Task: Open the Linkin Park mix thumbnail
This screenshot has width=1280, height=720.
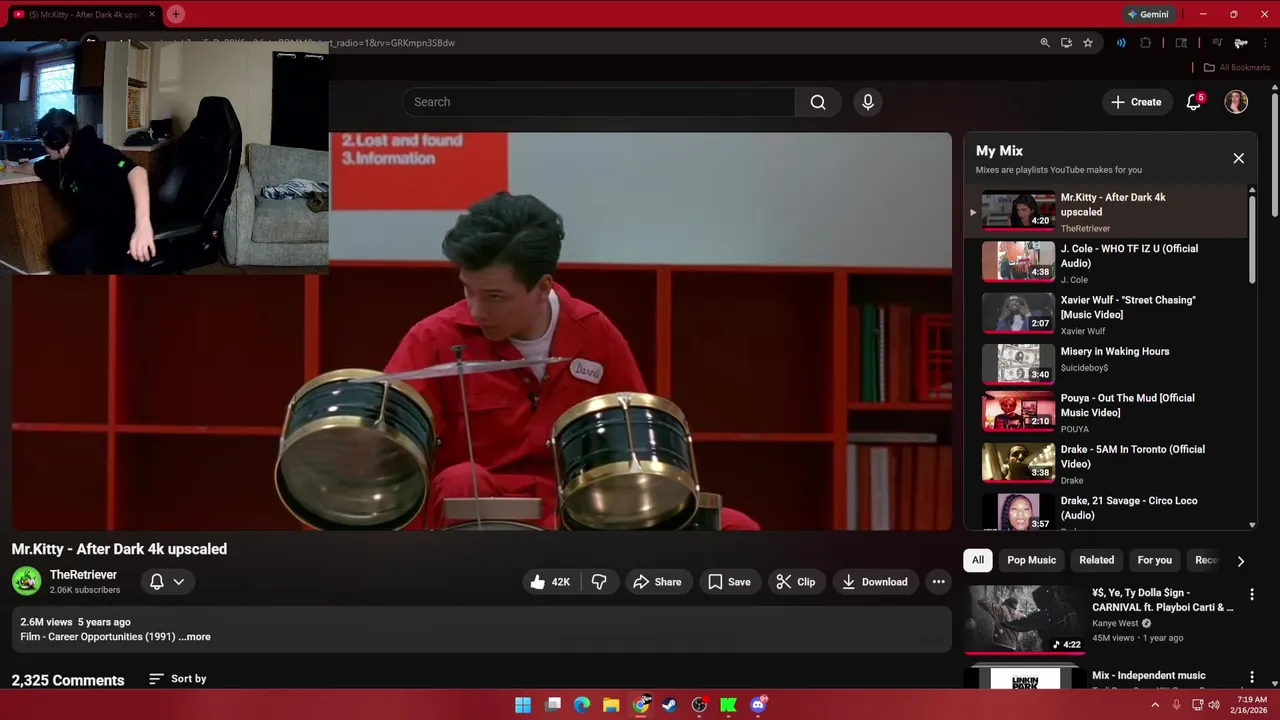Action: pyautogui.click(x=1023, y=678)
